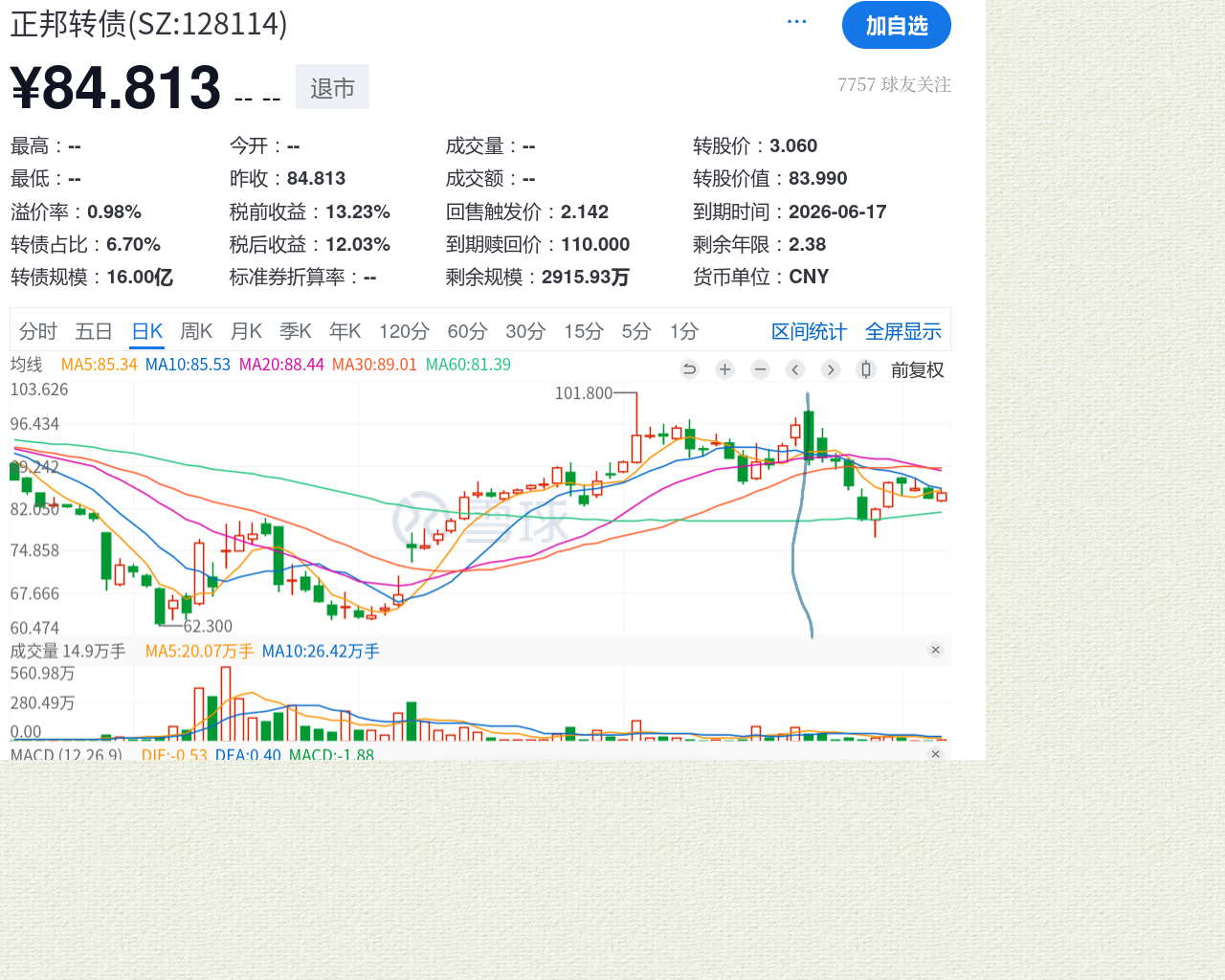The image size is (1225, 980).
Task: Click the 转债规模 16.00亿 value
Action: point(140,277)
